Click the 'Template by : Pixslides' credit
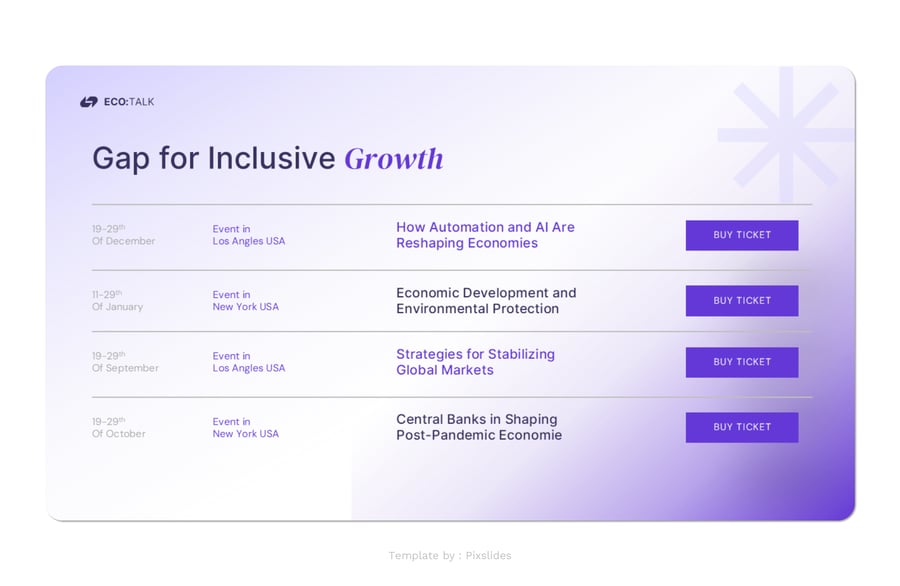The width and height of the screenshot is (900, 586). (x=449, y=555)
